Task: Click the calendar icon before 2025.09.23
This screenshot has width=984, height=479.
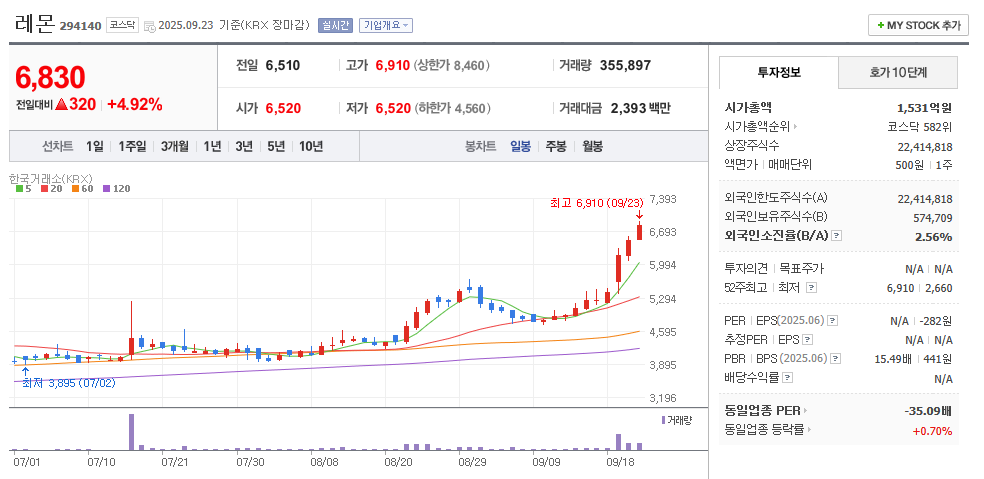Action: click(x=149, y=26)
